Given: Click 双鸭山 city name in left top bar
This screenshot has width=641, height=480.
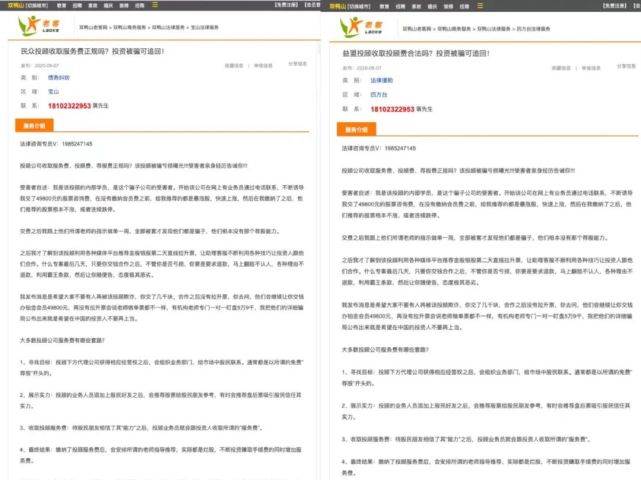Looking at the screenshot, I should pyautogui.click(x=12, y=5).
